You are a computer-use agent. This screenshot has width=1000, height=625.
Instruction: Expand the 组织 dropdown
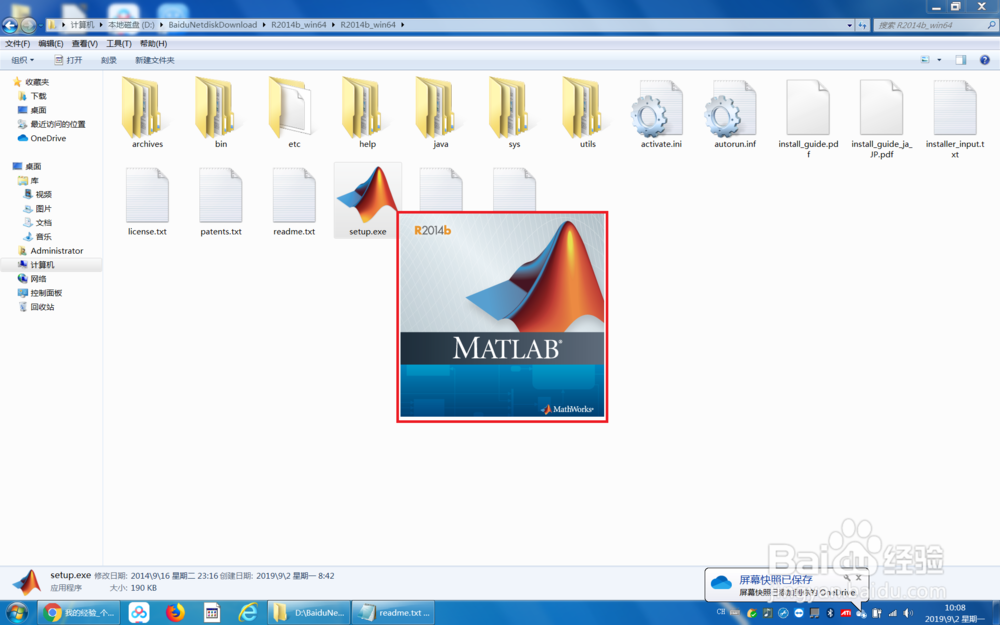click(x=22, y=60)
